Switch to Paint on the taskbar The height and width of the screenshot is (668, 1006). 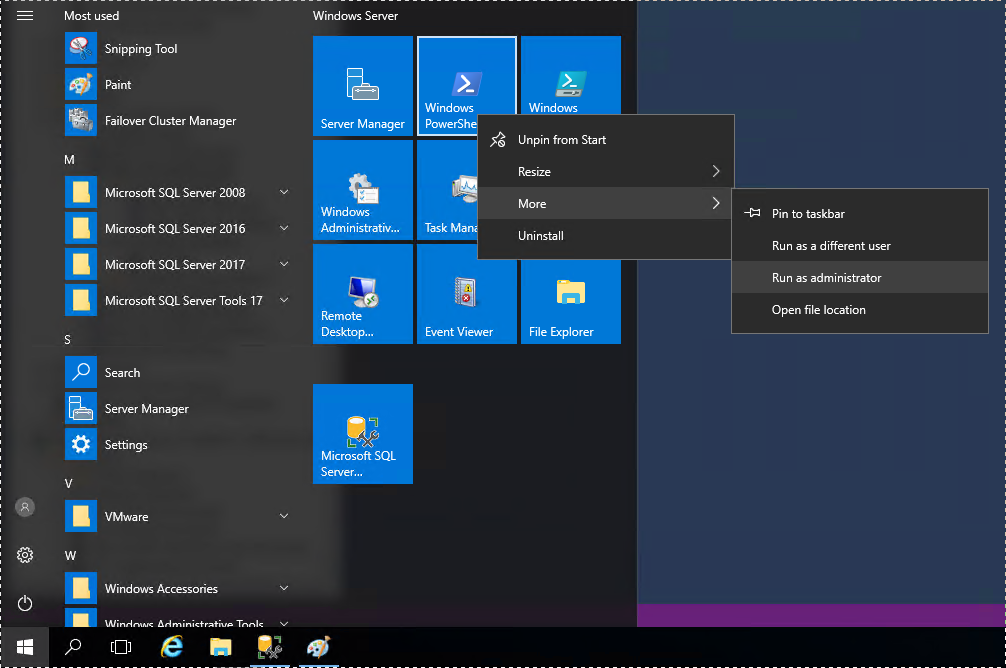[318, 647]
